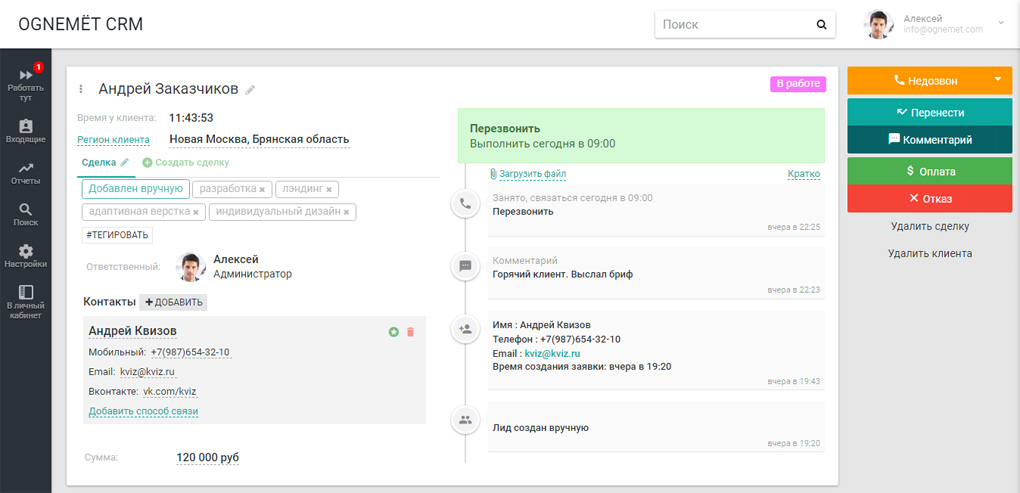
Task: Click contact name Андрей Квизов heading
Action: coord(133,331)
